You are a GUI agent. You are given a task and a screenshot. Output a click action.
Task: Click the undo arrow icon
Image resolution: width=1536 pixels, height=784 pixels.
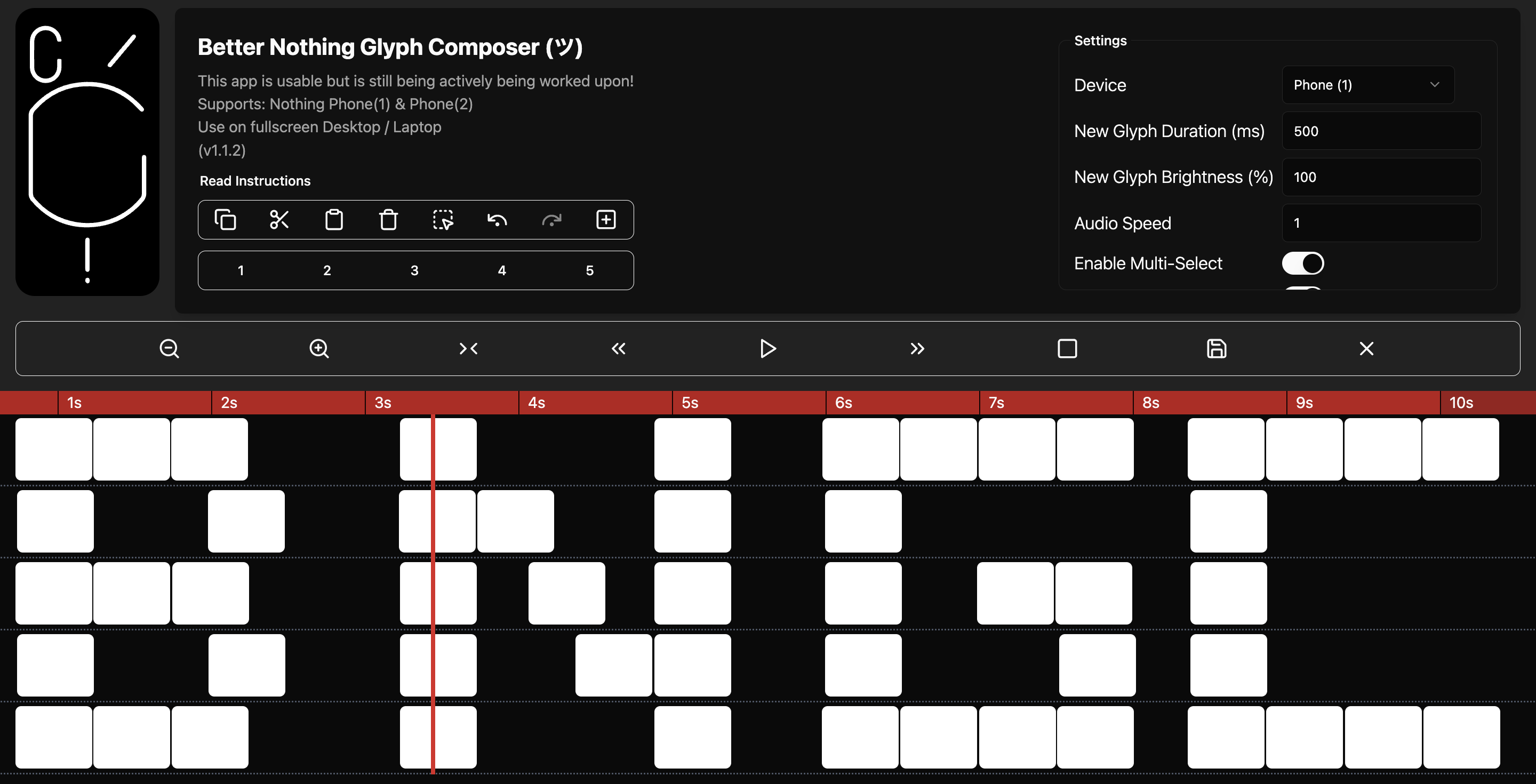tap(497, 219)
